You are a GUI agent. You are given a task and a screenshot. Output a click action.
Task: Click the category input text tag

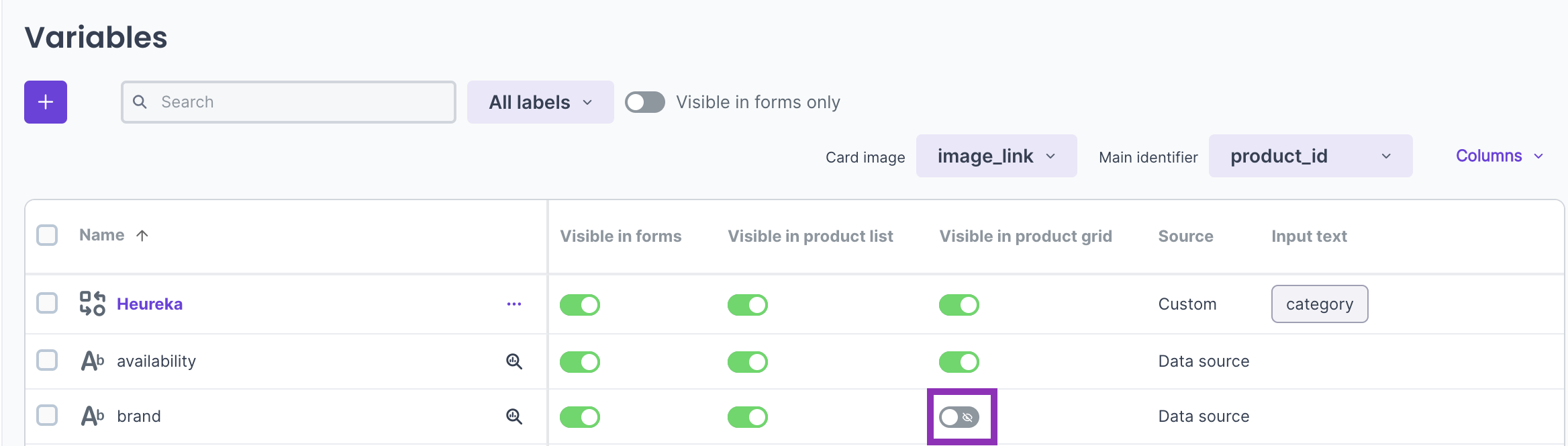(1319, 304)
